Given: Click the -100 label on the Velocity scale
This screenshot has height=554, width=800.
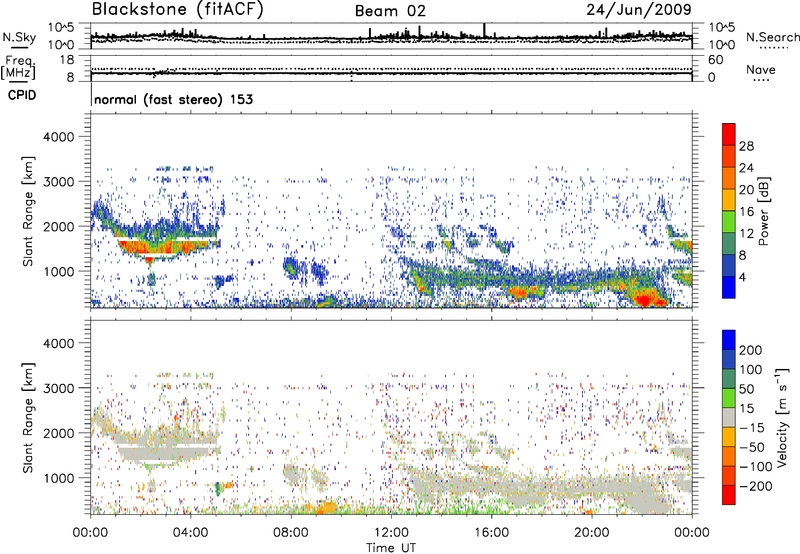Looking at the screenshot, I should [x=756, y=467].
